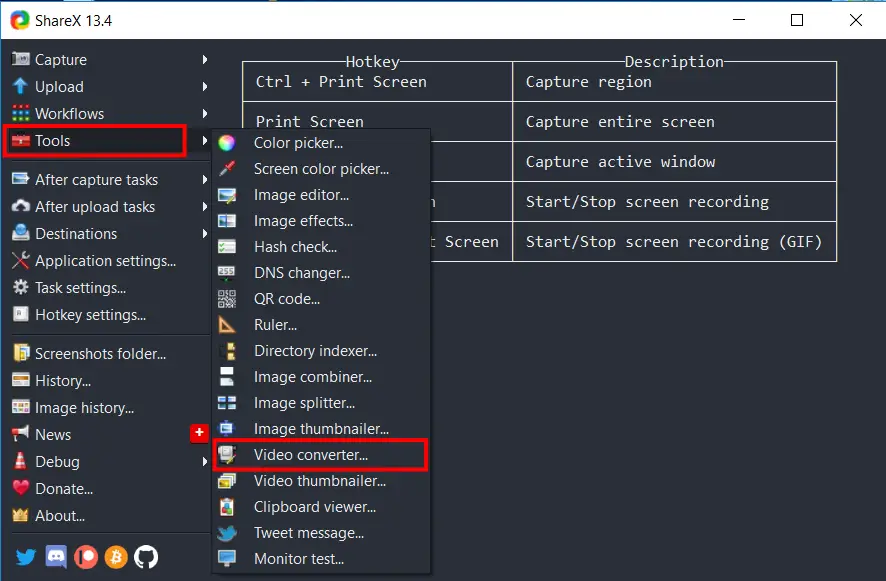The width and height of the screenshot is (886, 581).
Task: Open the After capture tasks menu
Action: 110,180
